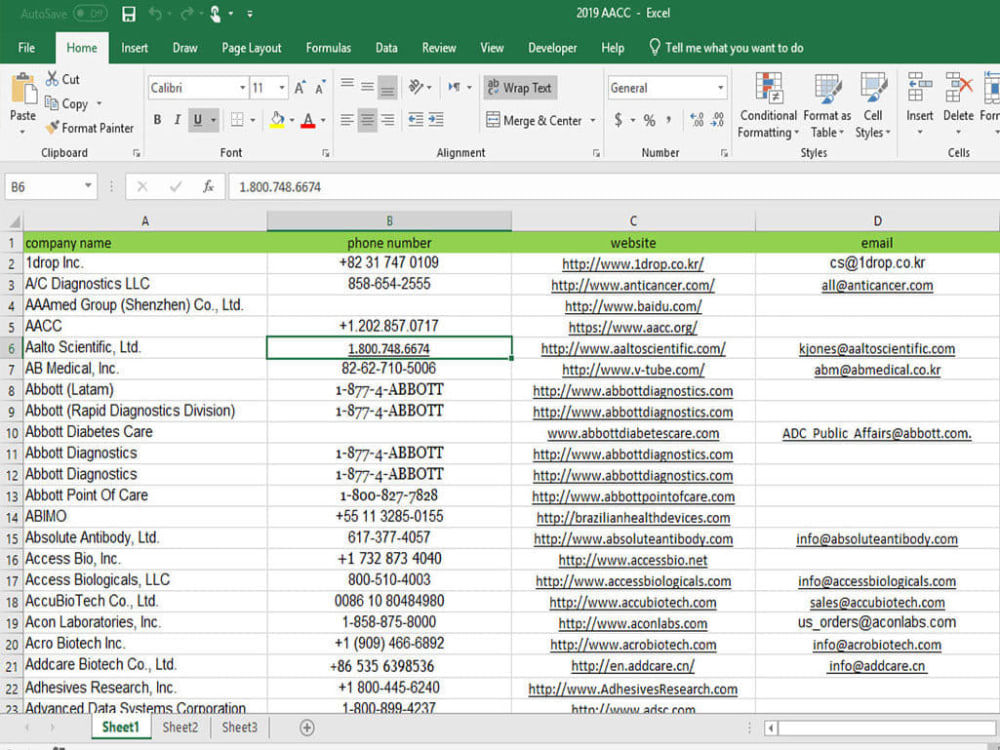
Task: Open the Calibri font name dropdown
Action: (242, 88)
